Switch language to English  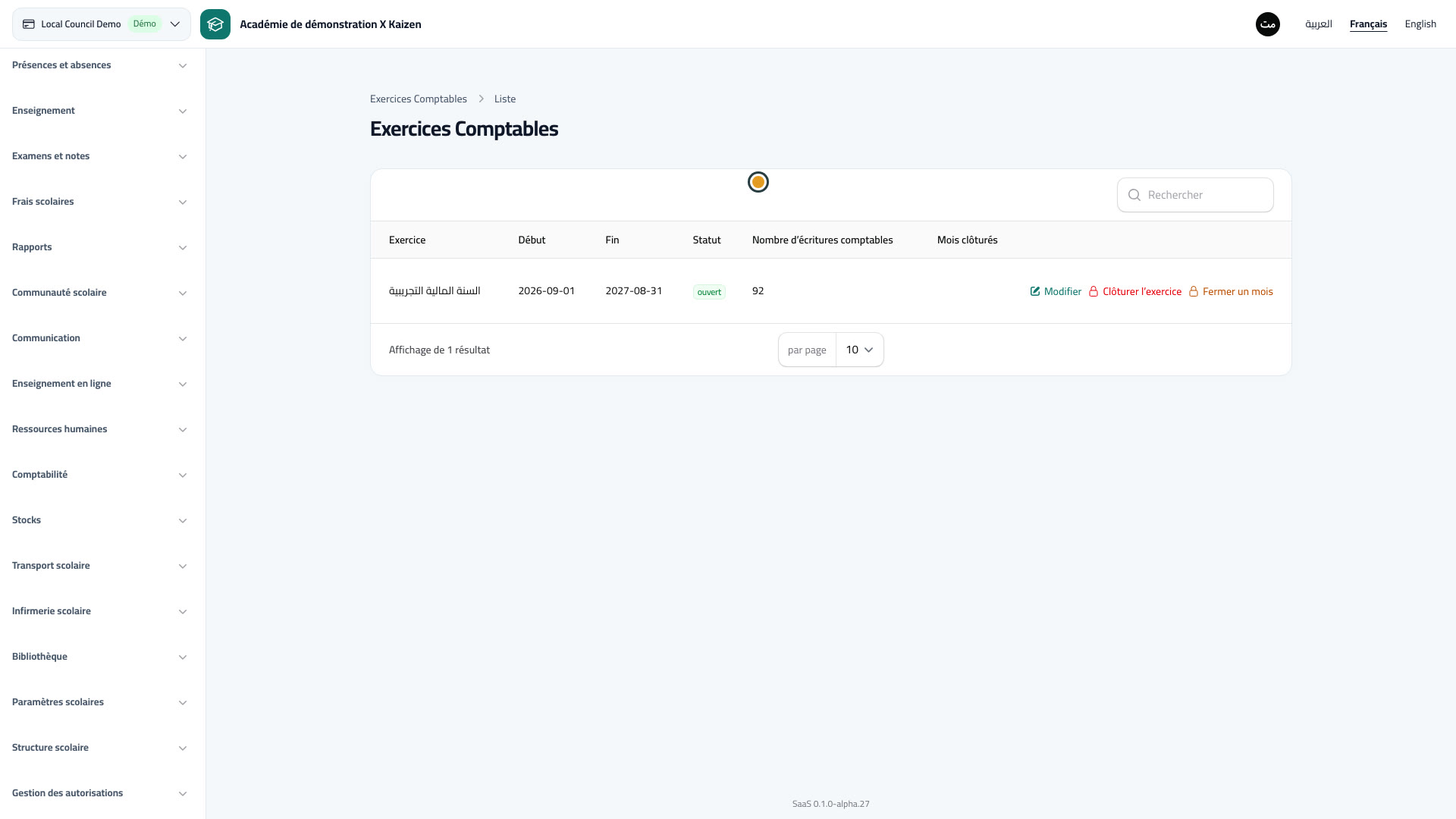pyautogui.click(x=1420, y=24)
